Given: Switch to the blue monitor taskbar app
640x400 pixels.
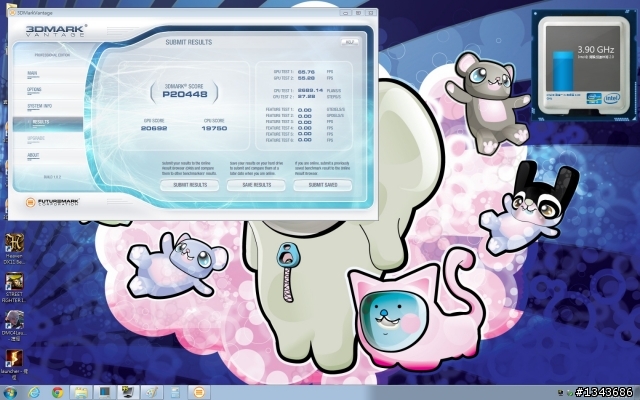Looking at the screenshot, I should point(104,393).
